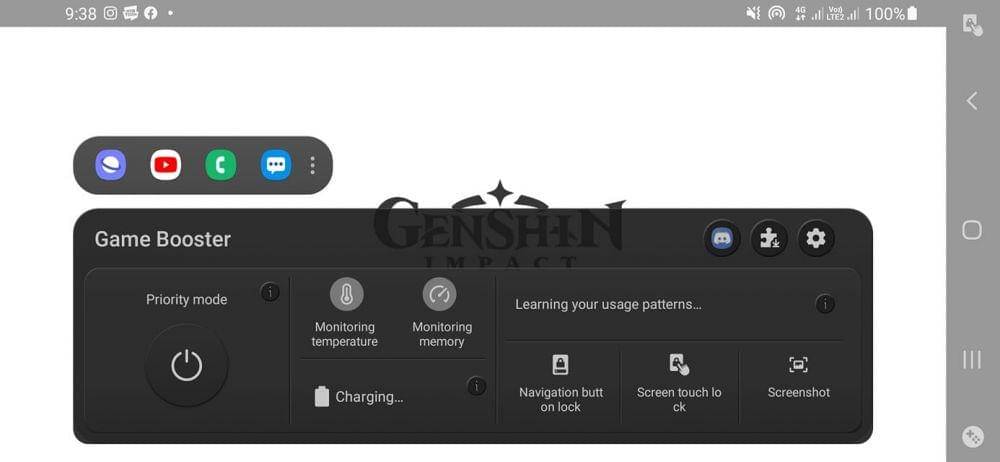Open Game Booster settings gear
This screenshot has width=1000, height=462.
[x=816, y=239]
